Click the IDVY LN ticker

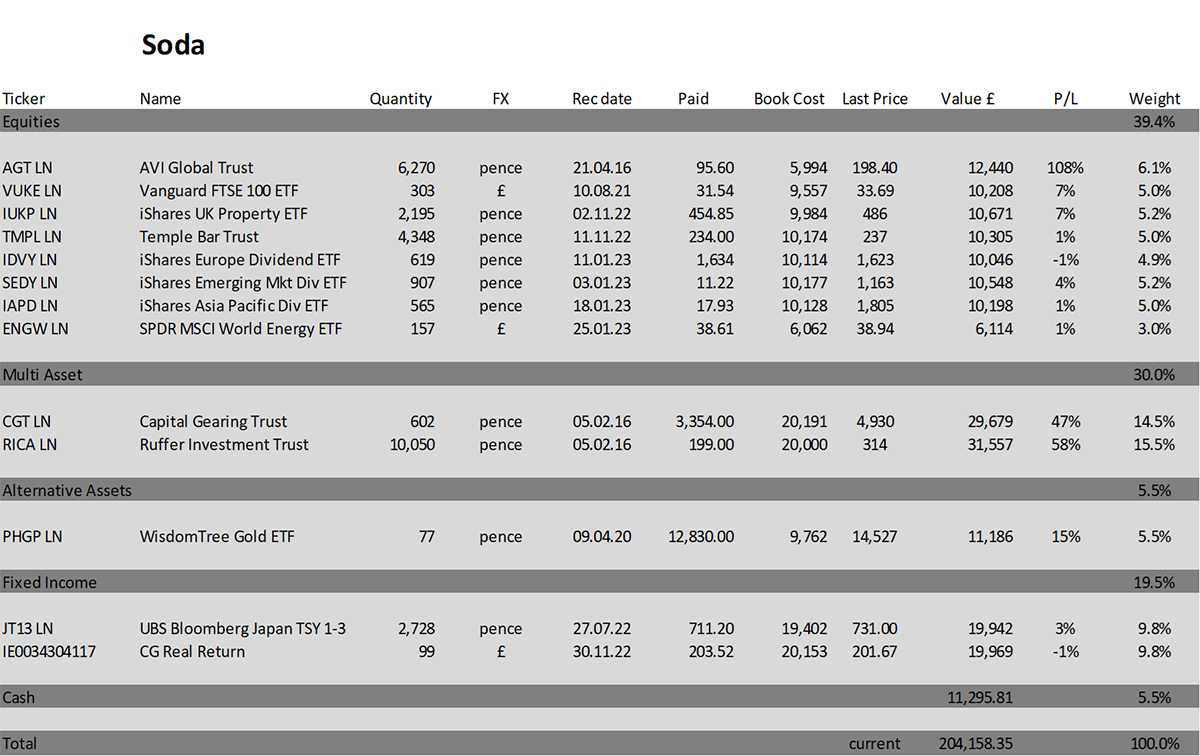[31, 260]
